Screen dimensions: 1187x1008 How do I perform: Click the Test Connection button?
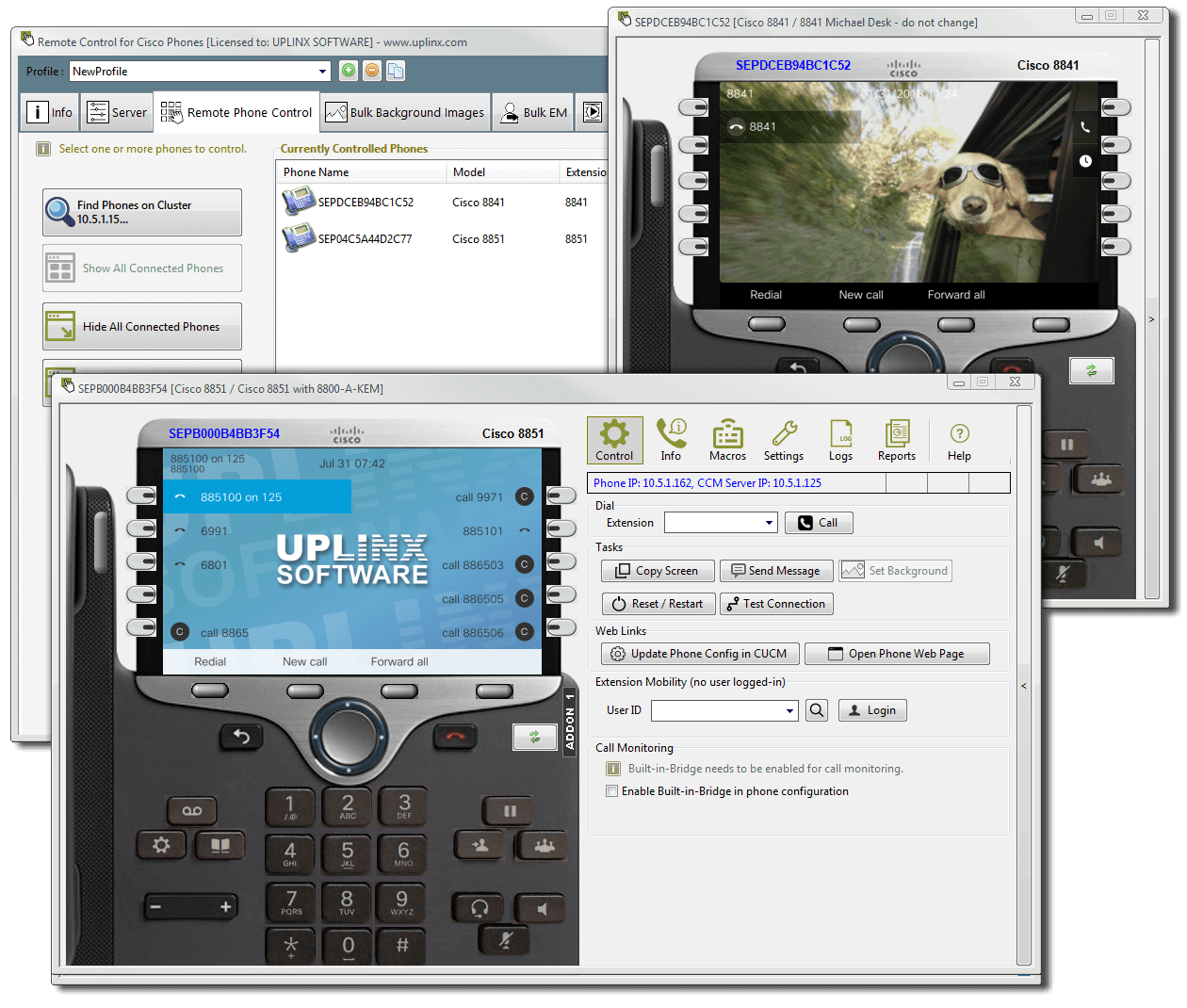(x=776, y=604)
